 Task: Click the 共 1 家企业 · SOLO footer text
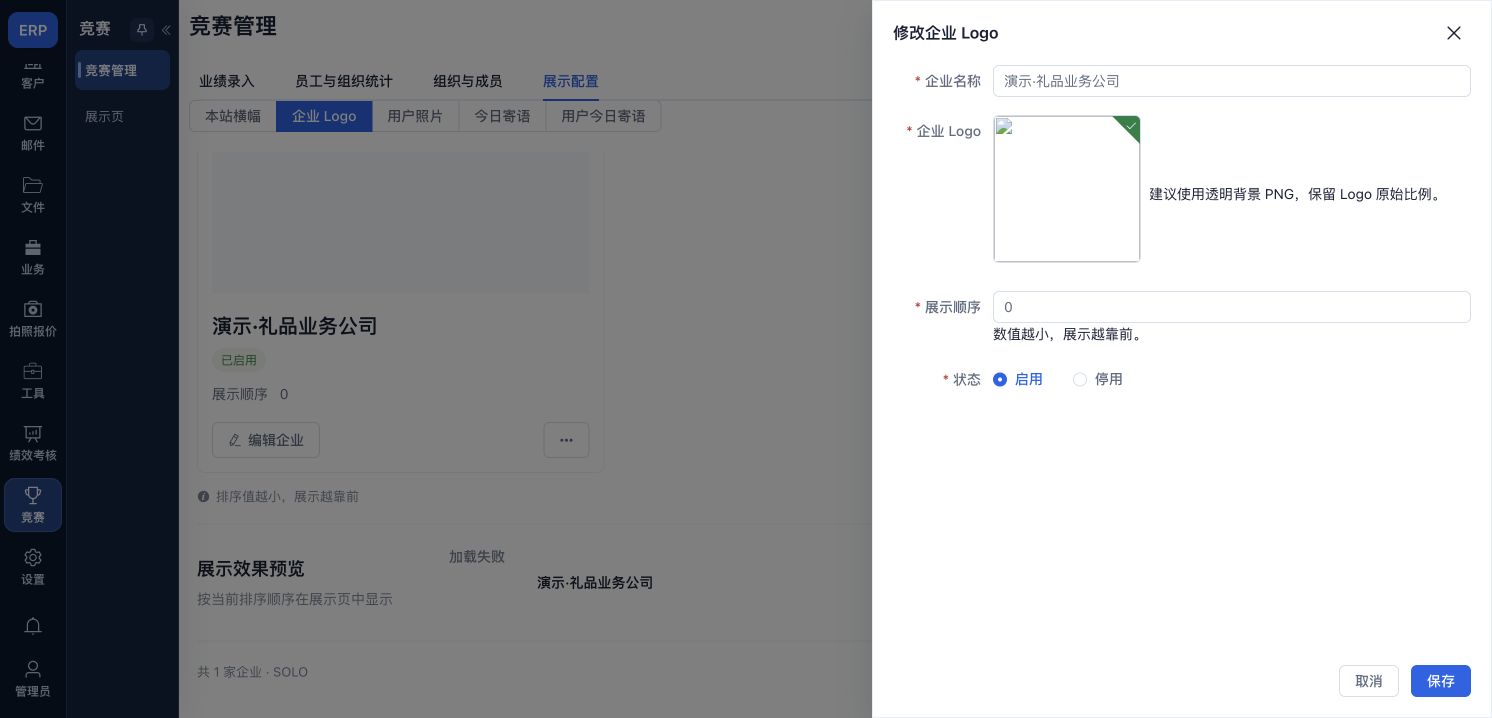252,672
